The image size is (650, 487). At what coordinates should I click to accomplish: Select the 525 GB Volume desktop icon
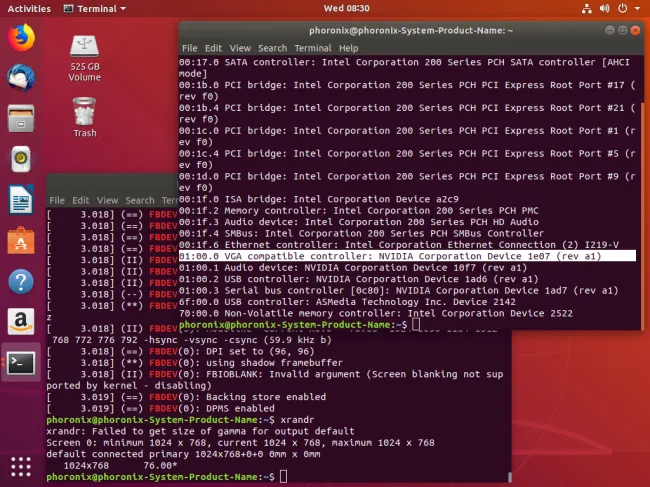pyautogui.click(x=85, y=59)
